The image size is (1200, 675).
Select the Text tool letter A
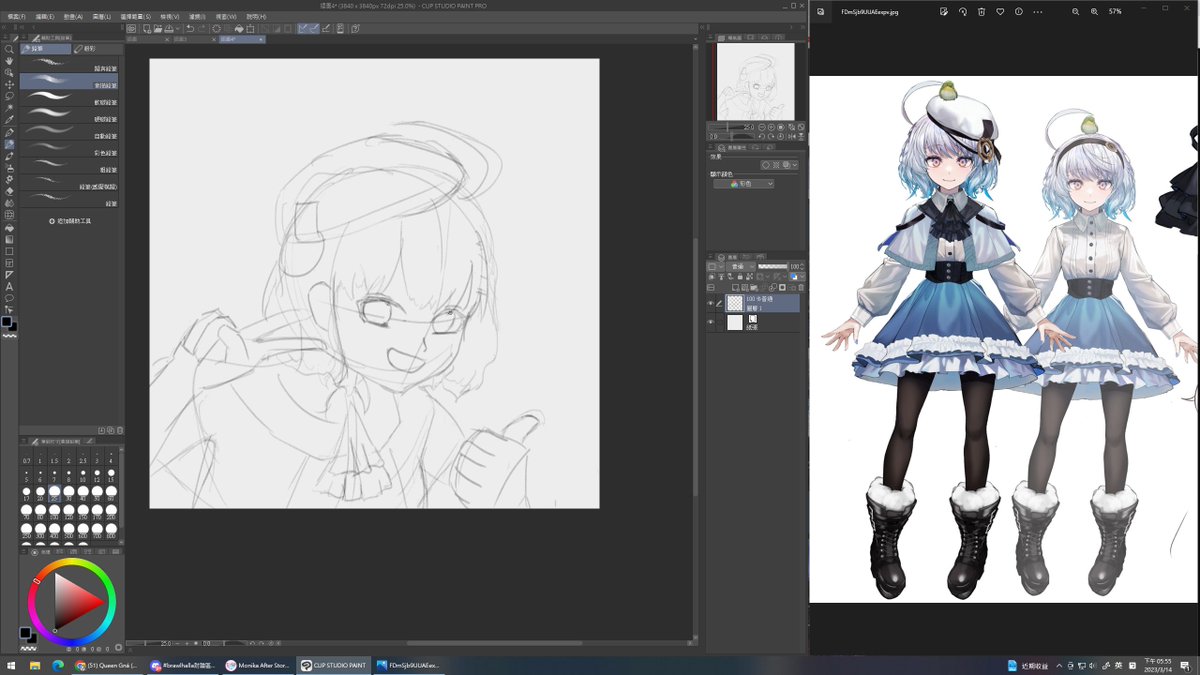point(9,286)
